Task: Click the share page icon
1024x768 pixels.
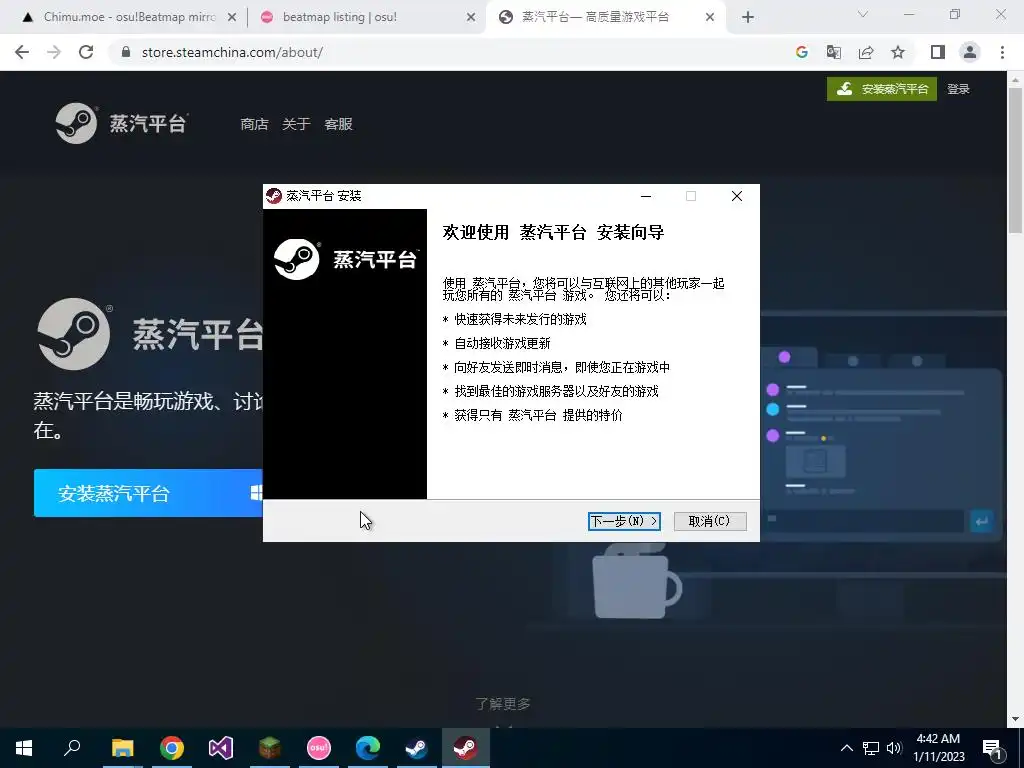Action: [866, 52]
